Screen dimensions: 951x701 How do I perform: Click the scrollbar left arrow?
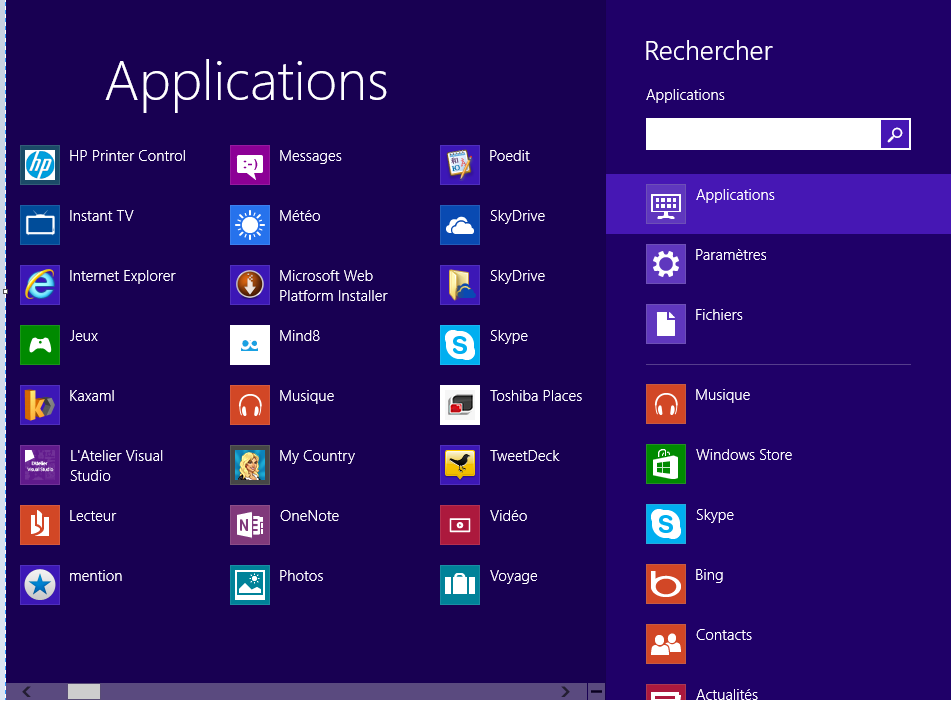coord(26,692)
